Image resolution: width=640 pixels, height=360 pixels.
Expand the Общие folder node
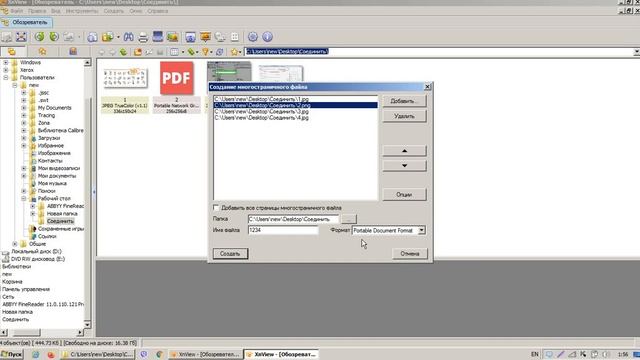15,244
